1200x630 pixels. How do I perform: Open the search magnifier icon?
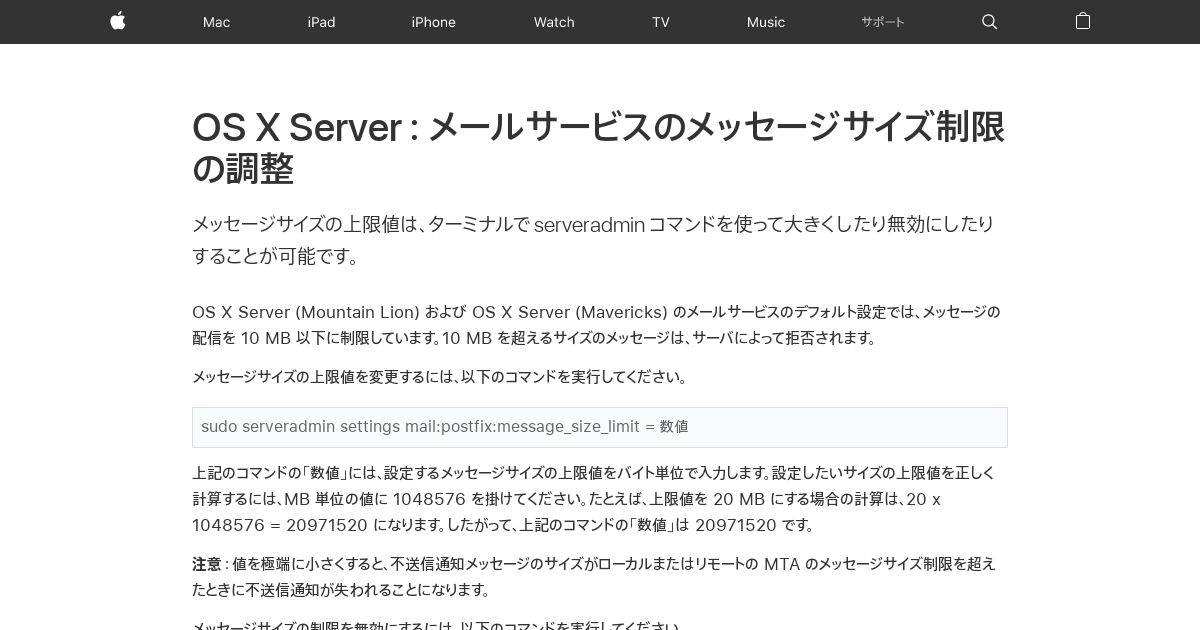tap(990, 22)
